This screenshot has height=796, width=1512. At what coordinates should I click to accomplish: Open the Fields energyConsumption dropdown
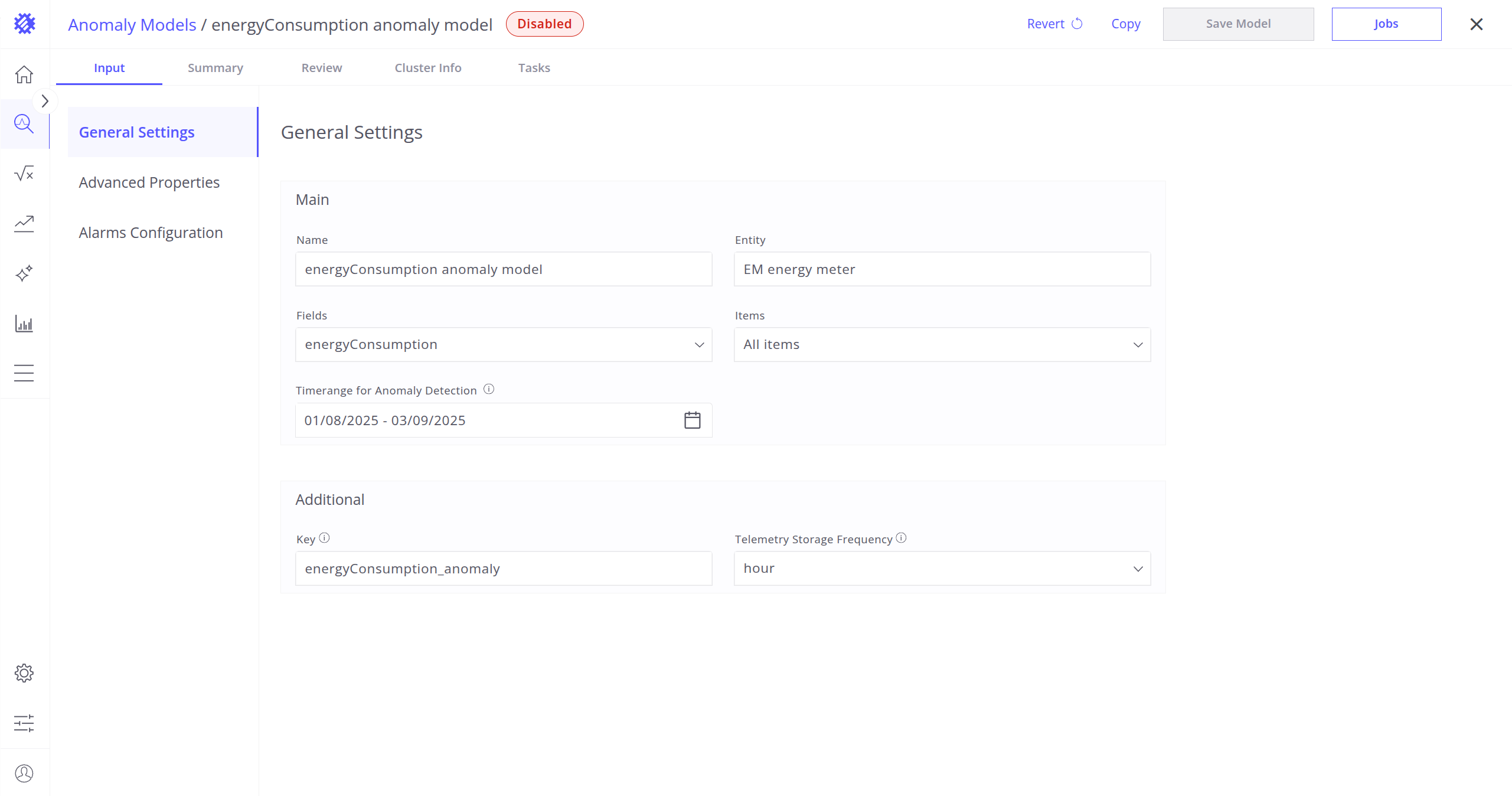click(x=503, y=345)
